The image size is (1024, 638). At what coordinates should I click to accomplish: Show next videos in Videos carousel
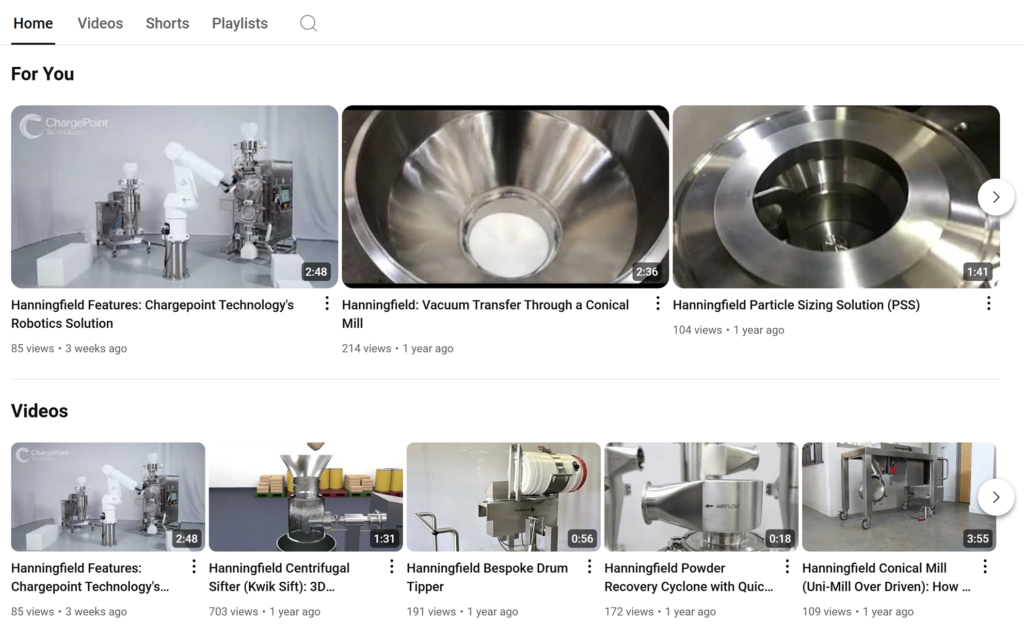point(996,497)
